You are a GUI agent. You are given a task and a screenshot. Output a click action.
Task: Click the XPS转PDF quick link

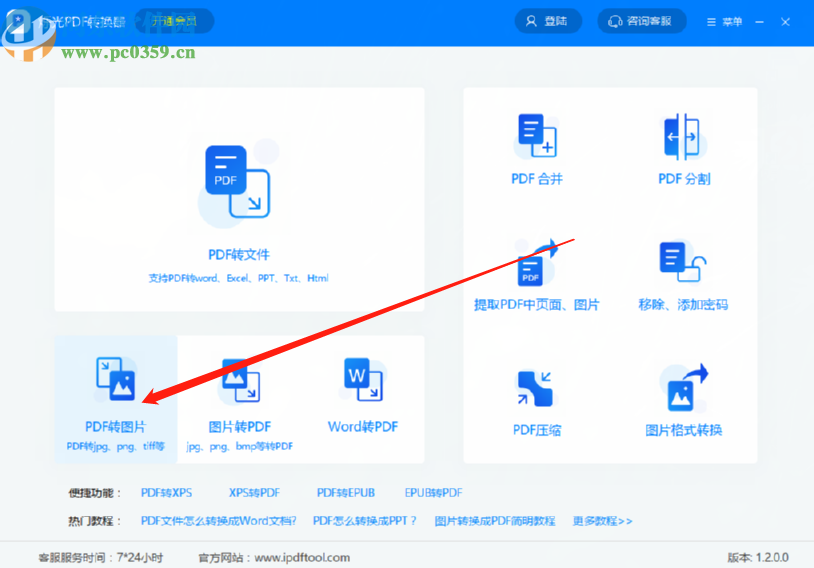click(254, 493)
